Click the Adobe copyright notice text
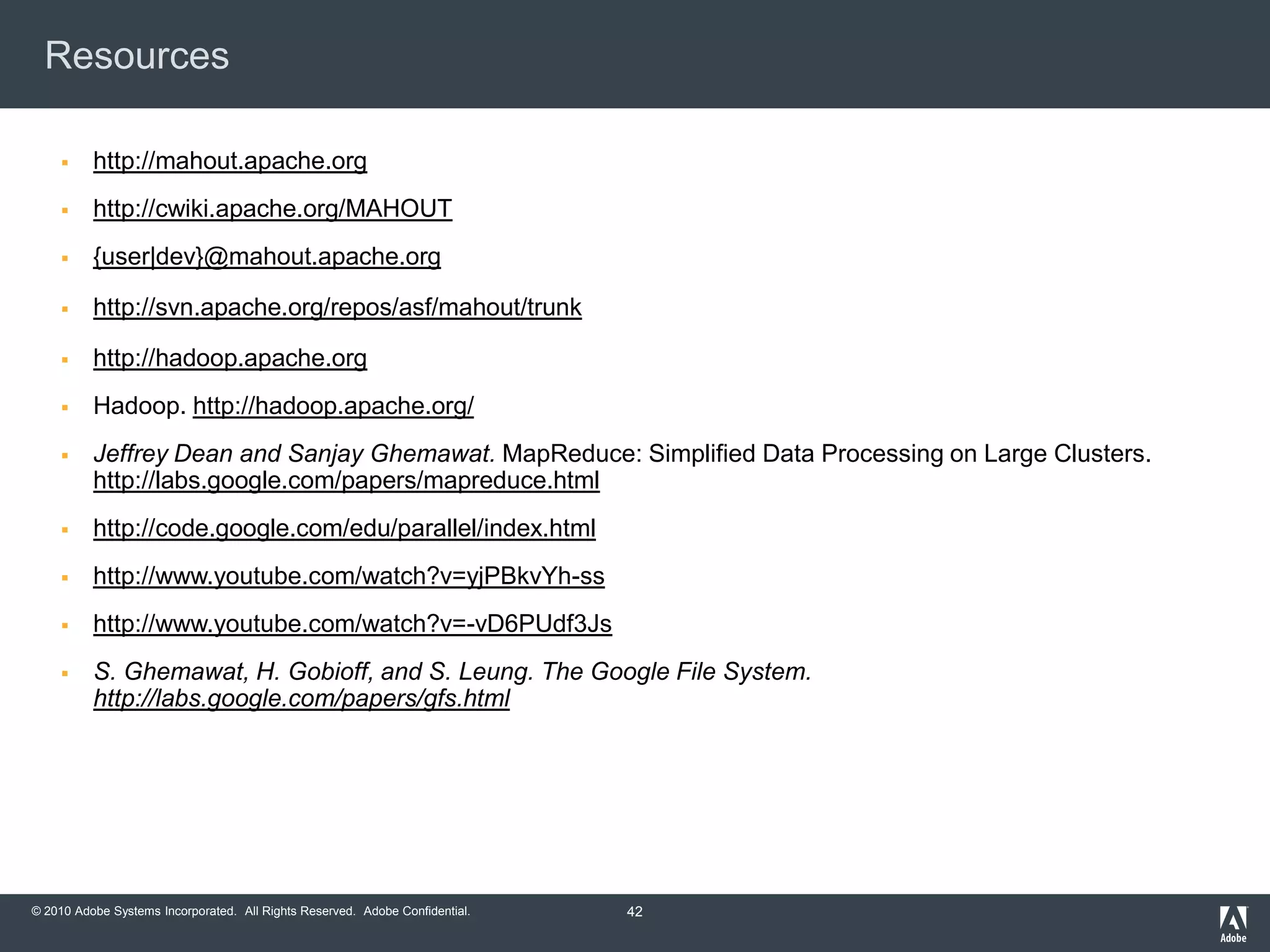The image size is (1270, 952). [251, 911]
